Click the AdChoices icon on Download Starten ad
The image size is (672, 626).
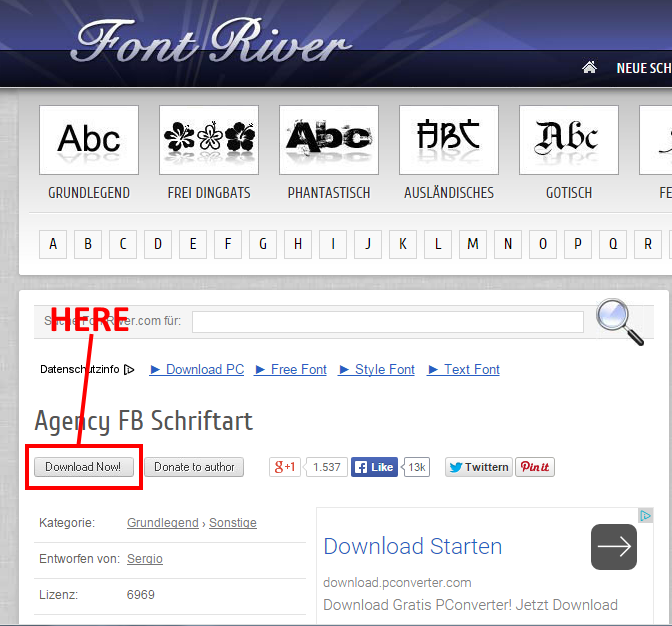coord(645,516)
